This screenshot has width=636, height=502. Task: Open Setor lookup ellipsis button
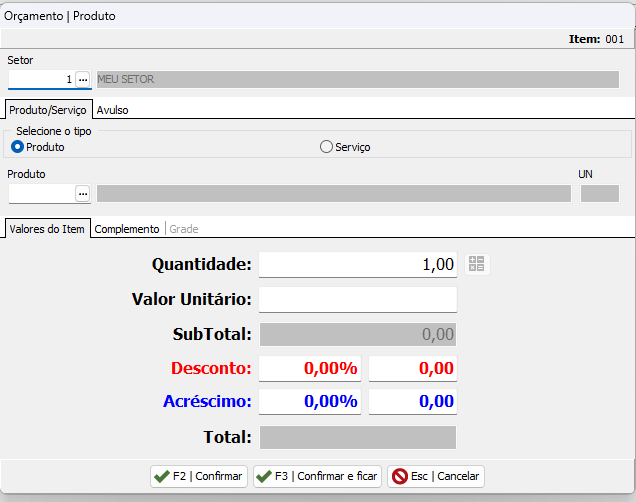(83, 79)
